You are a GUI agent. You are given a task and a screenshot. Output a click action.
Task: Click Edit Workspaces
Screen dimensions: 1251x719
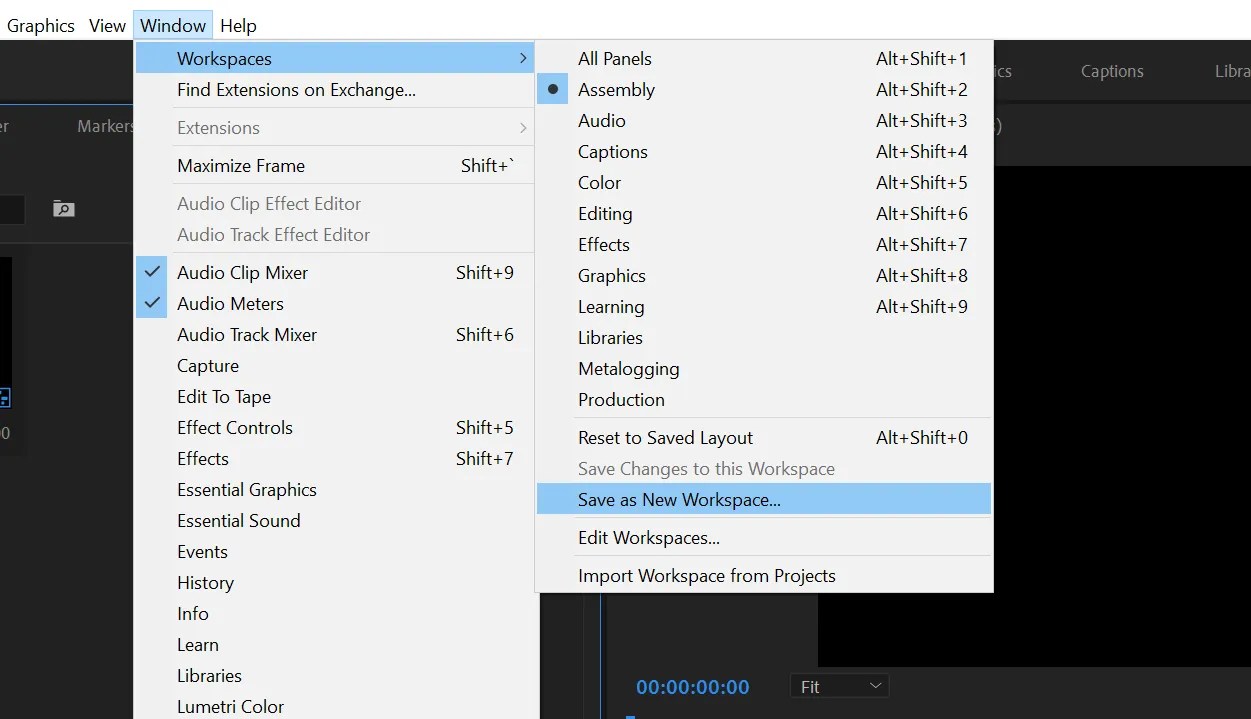pyautogui.click(x=649, y=537)
